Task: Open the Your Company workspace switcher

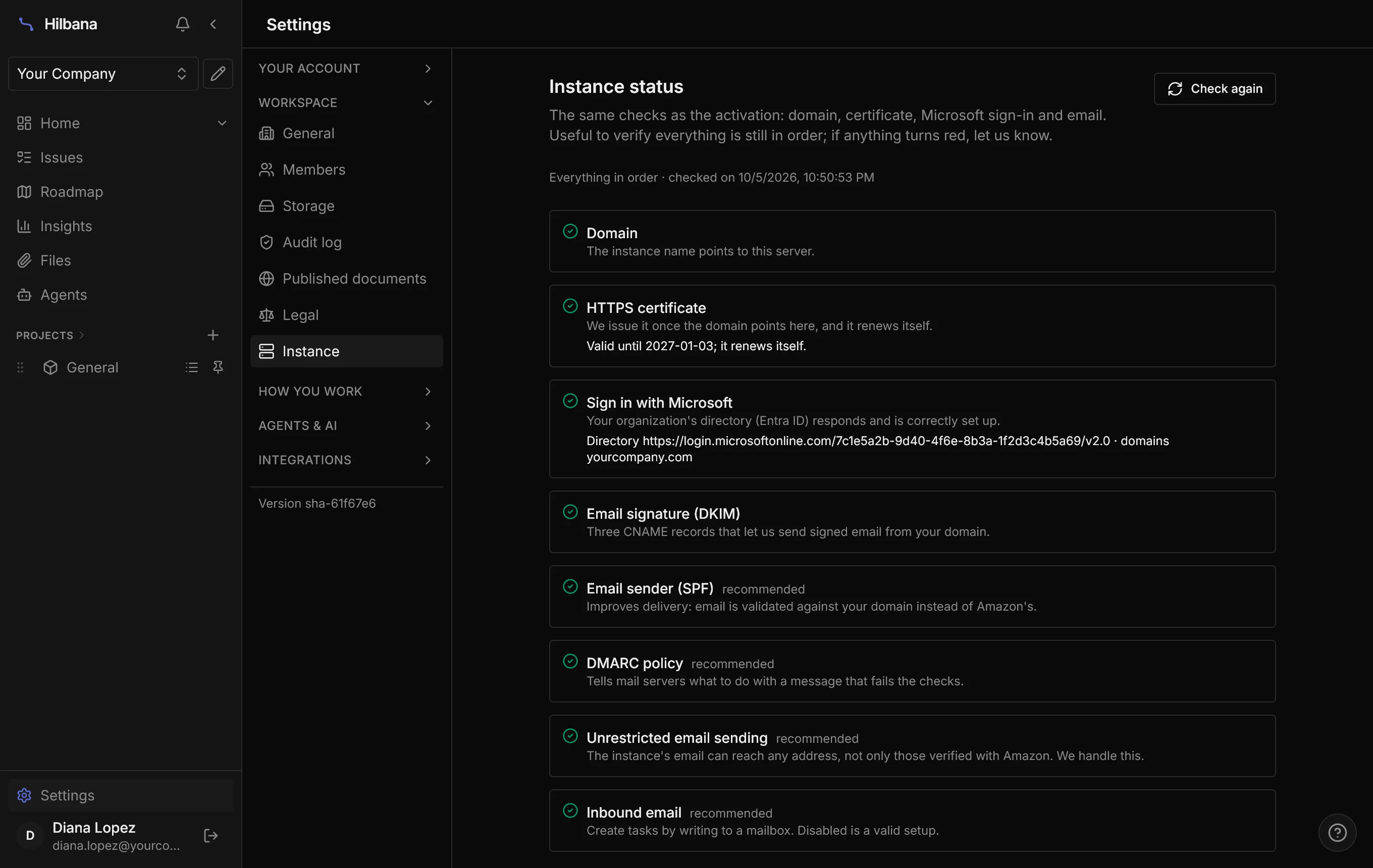Action: [103, 74]
